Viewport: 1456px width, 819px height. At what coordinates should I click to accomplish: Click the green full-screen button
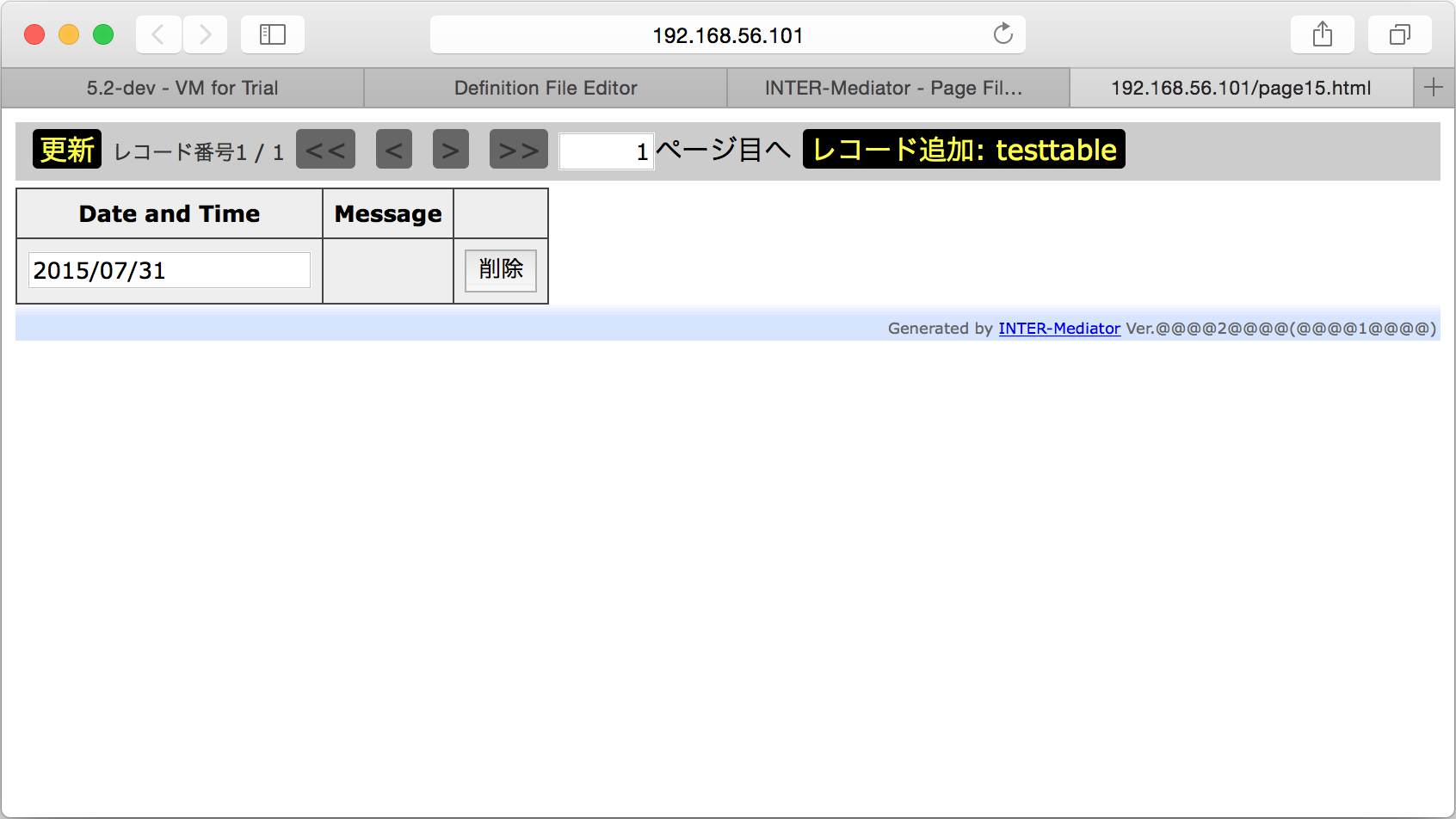coord(103,34)
